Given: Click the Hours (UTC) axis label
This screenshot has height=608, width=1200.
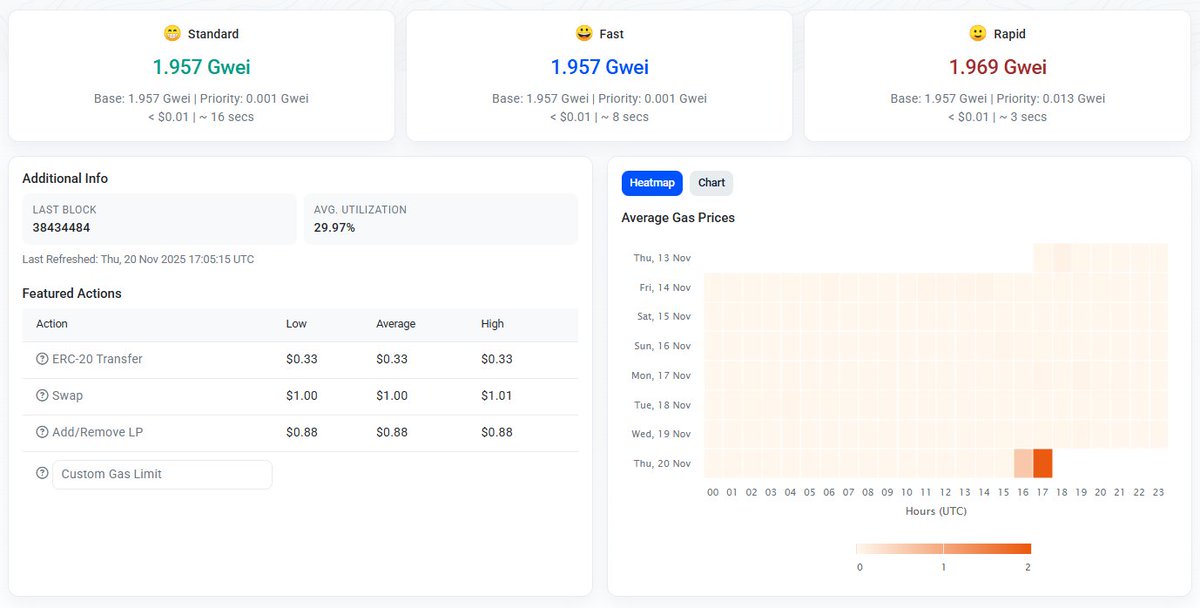Looking at the screenshot, I should 935,511.
